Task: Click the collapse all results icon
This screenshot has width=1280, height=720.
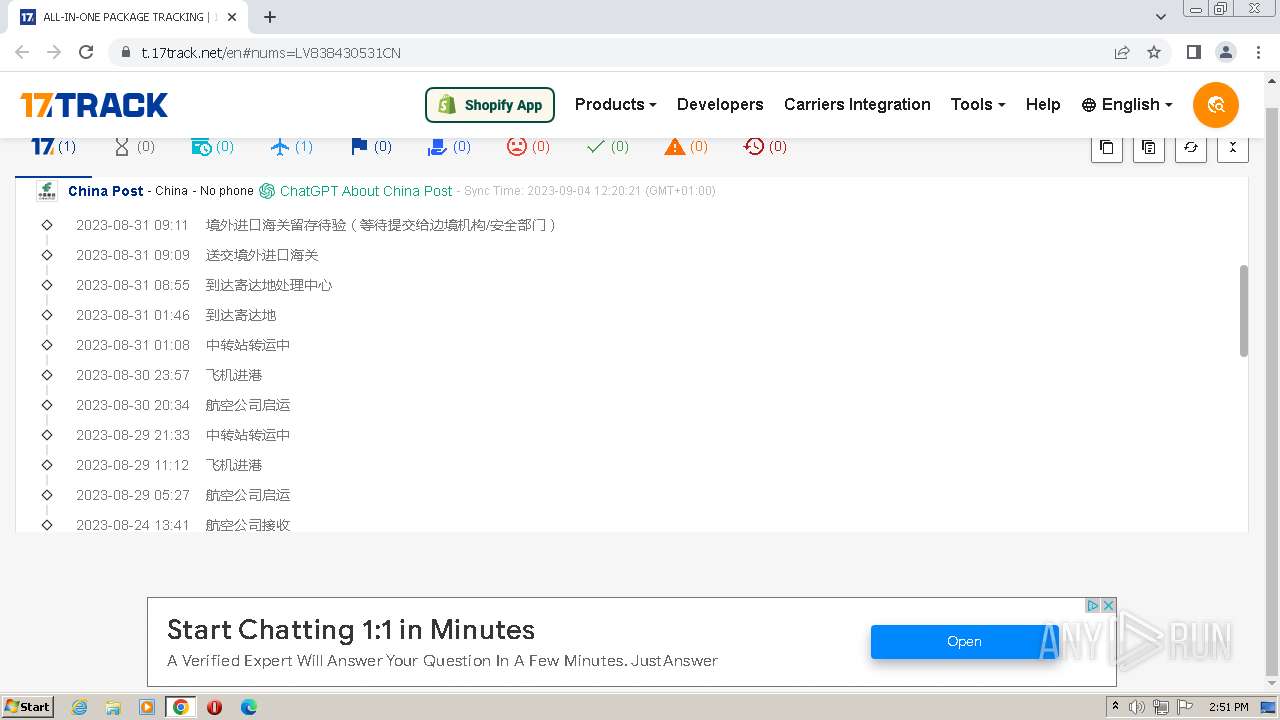Action: click(x=1232, y=147)
